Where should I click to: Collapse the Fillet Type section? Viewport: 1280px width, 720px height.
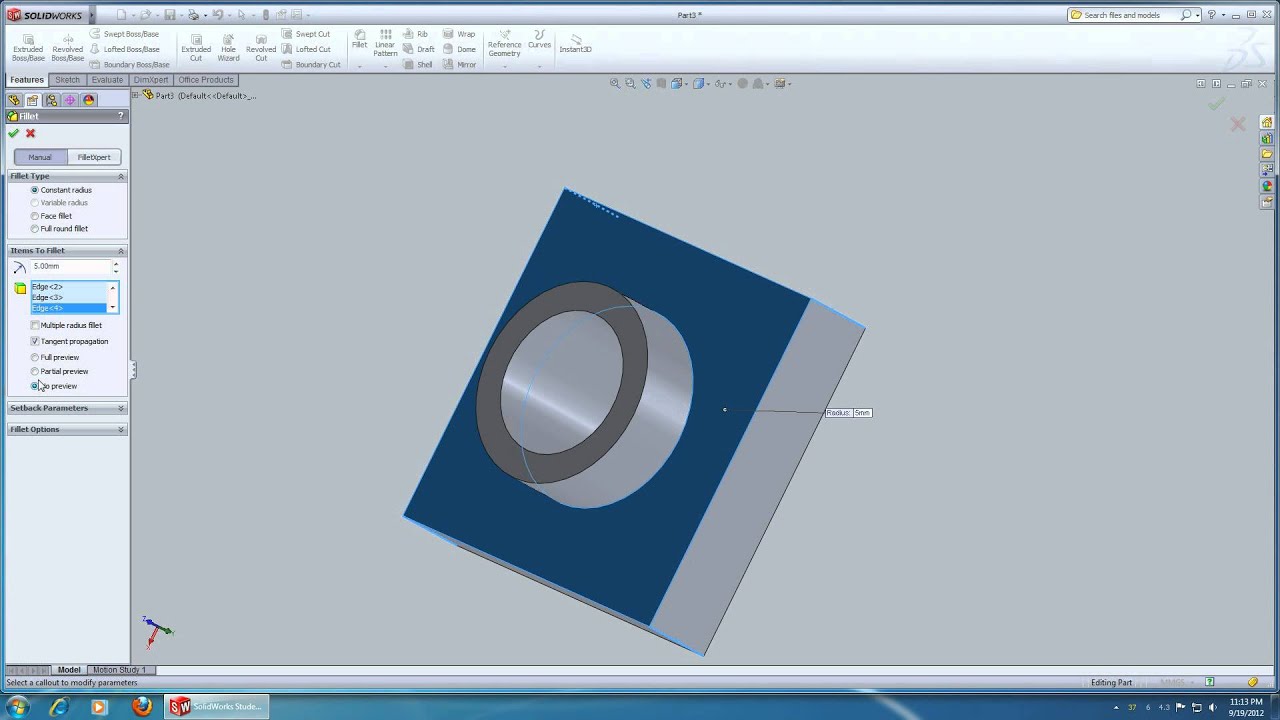click(x=121, y=176)
